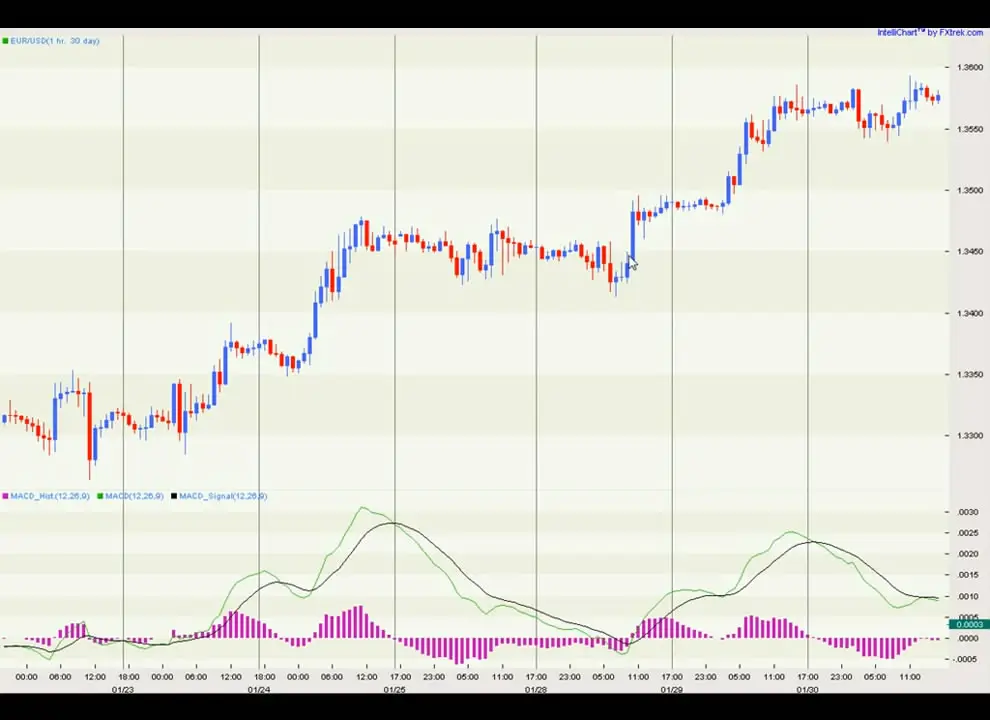Click the 17:00 time label above 01/30
The height and width of the screenshot is (720, 990).
click(x=808, y=677)
